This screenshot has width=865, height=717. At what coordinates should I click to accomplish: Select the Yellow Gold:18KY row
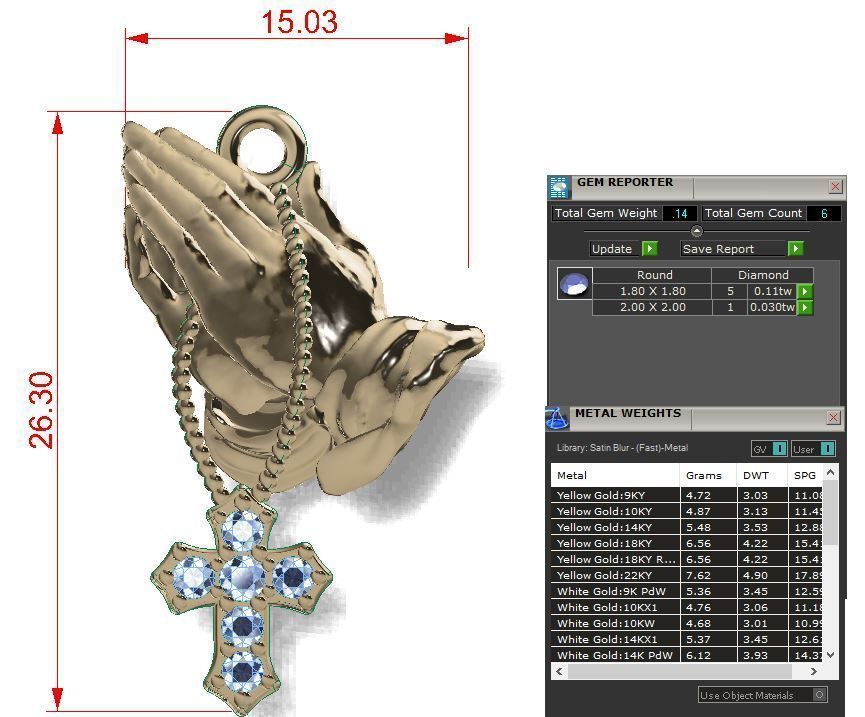[x=686, y=543]
